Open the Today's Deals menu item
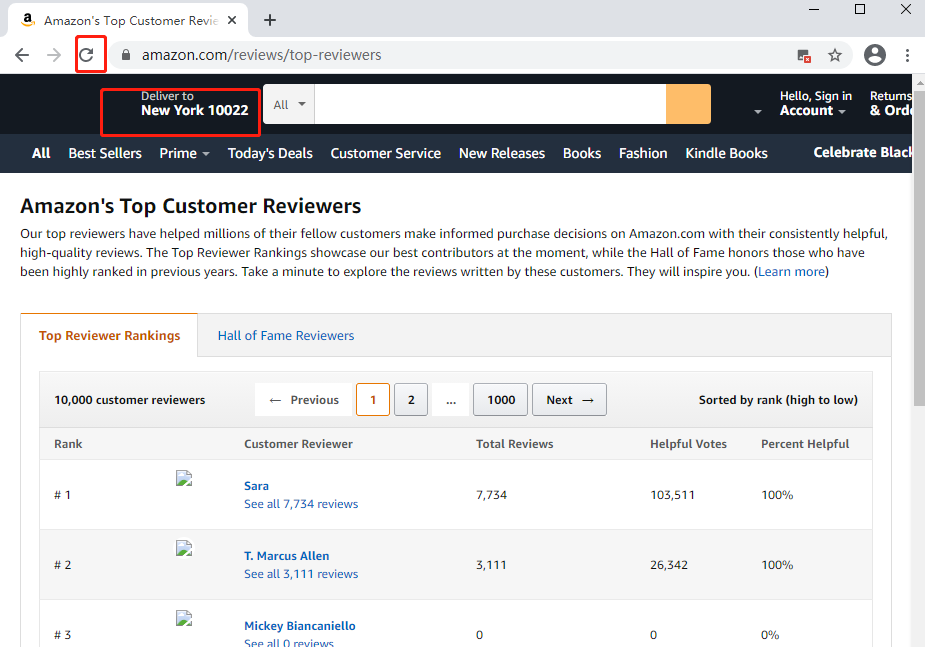 coord(271,153)
